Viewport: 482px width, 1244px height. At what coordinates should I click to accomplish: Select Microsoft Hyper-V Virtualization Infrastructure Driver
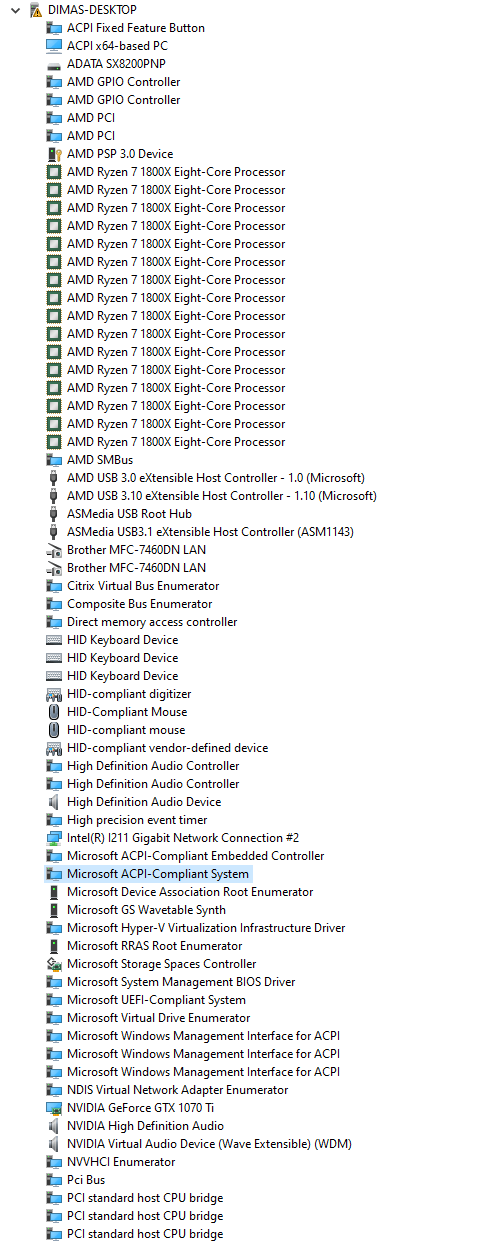tap(206, 928)
